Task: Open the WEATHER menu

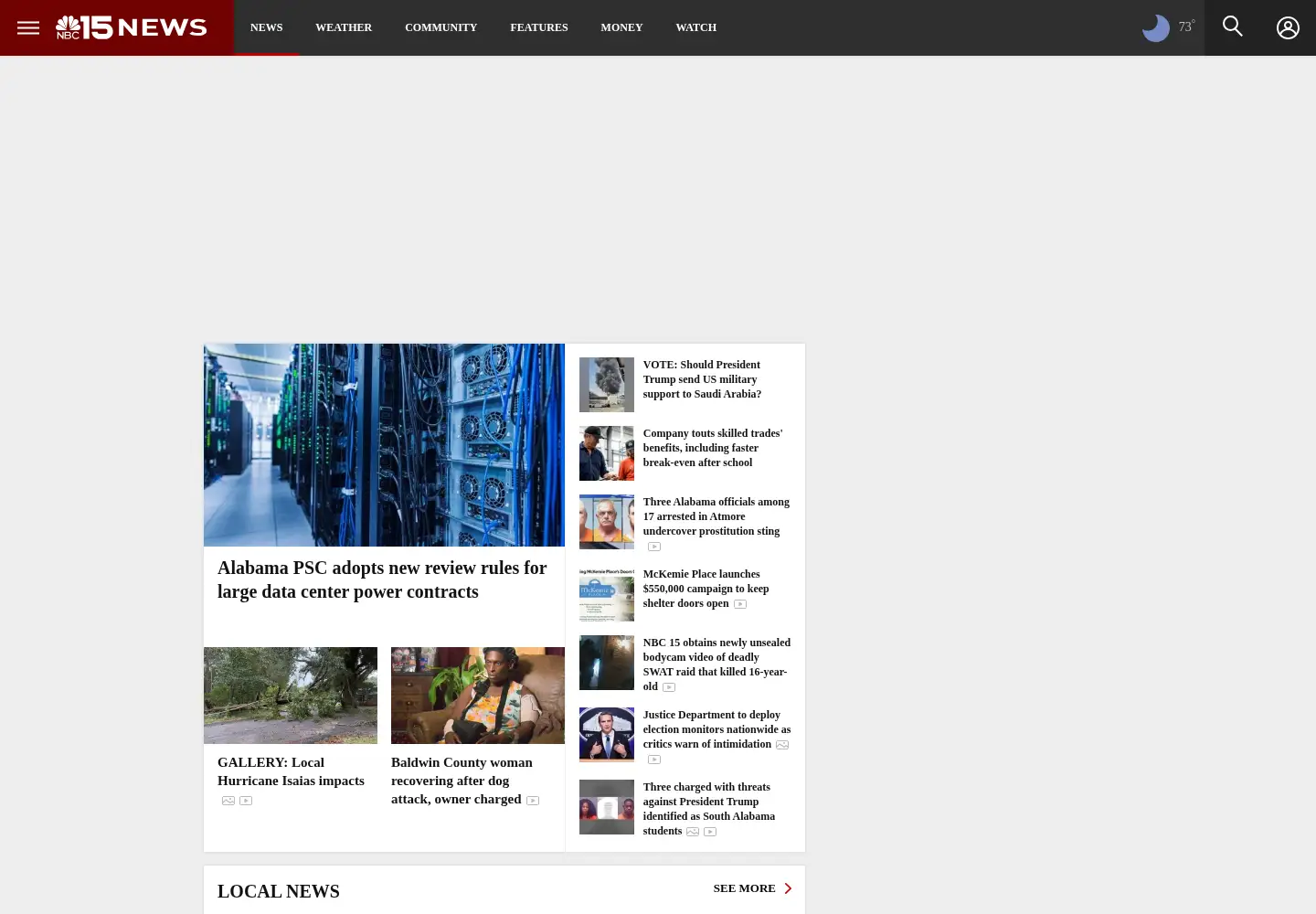Action: [x=344, y=27]
